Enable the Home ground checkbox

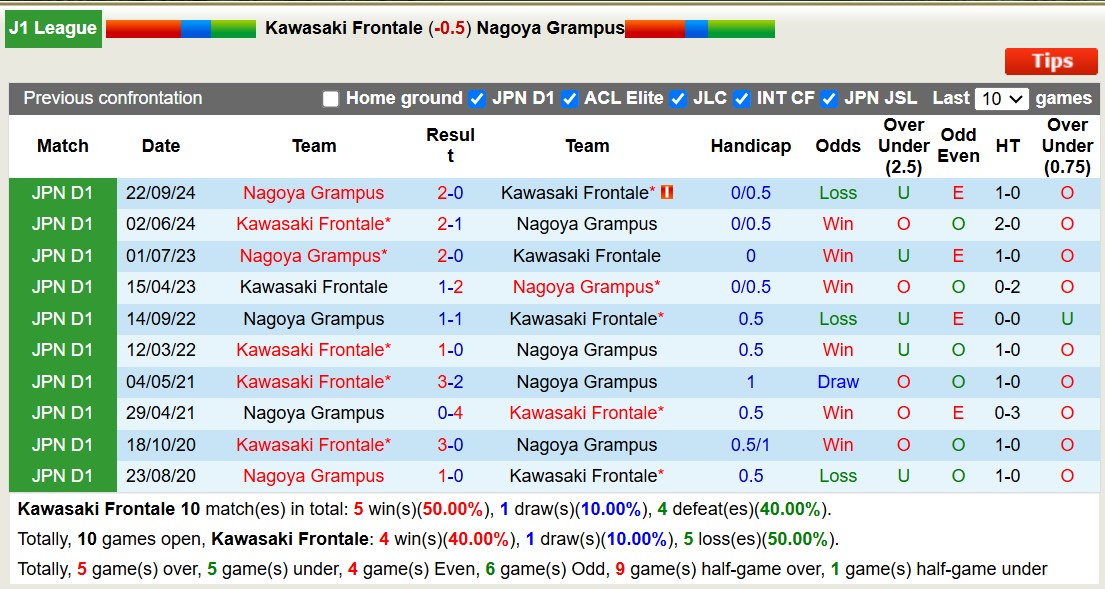pos(330,98)
